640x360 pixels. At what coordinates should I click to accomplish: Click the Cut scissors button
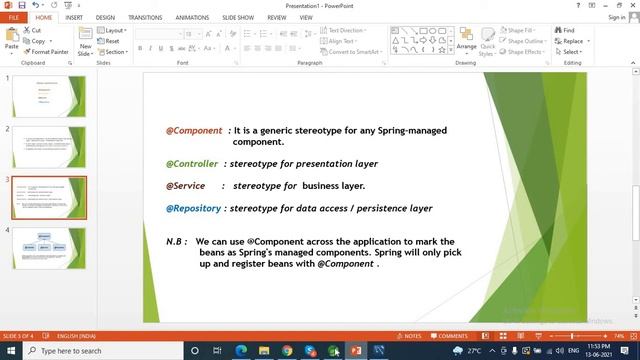32,30
